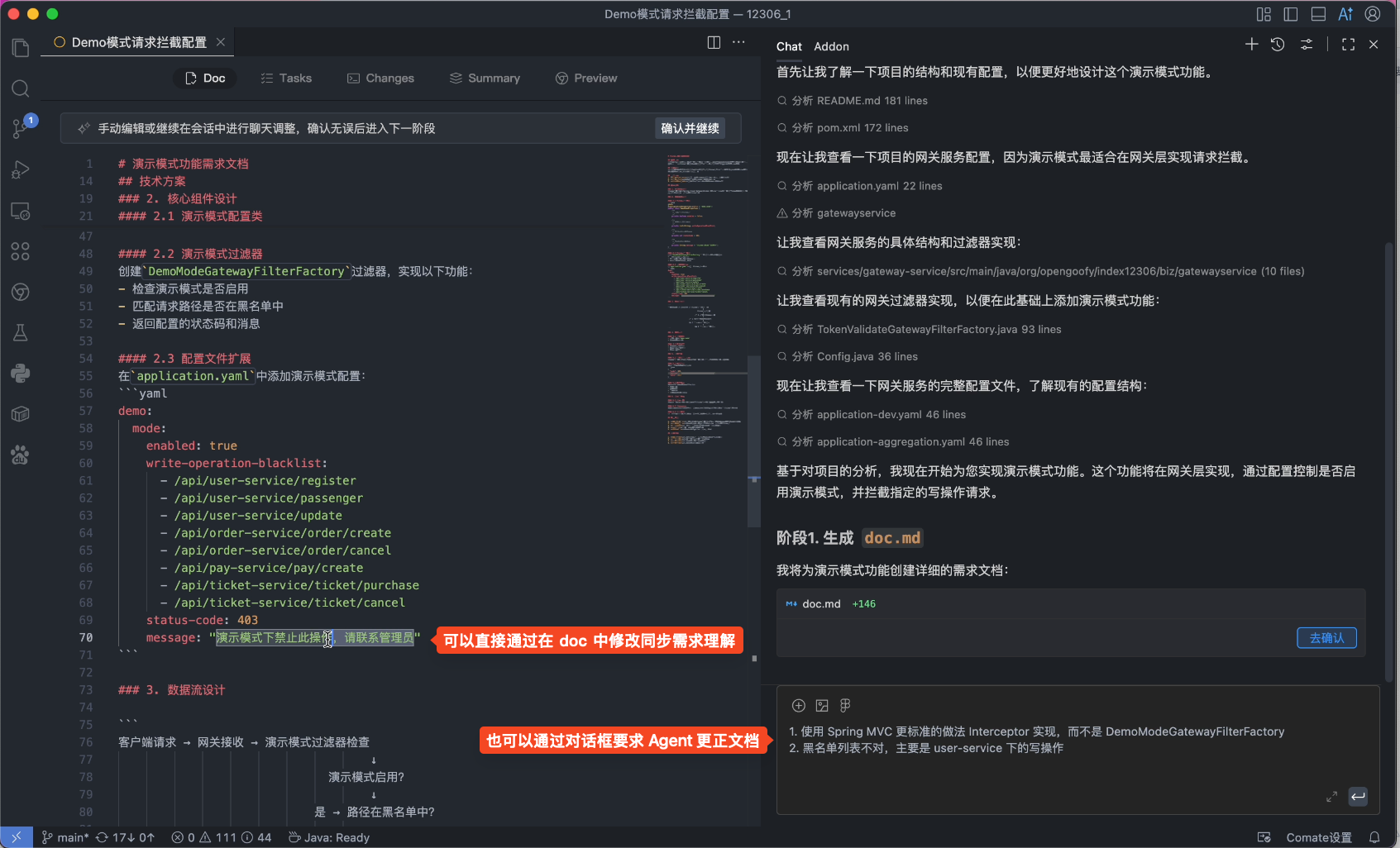Close the Demo模式请求拦截配置 editor tab

tap(221, 41)
